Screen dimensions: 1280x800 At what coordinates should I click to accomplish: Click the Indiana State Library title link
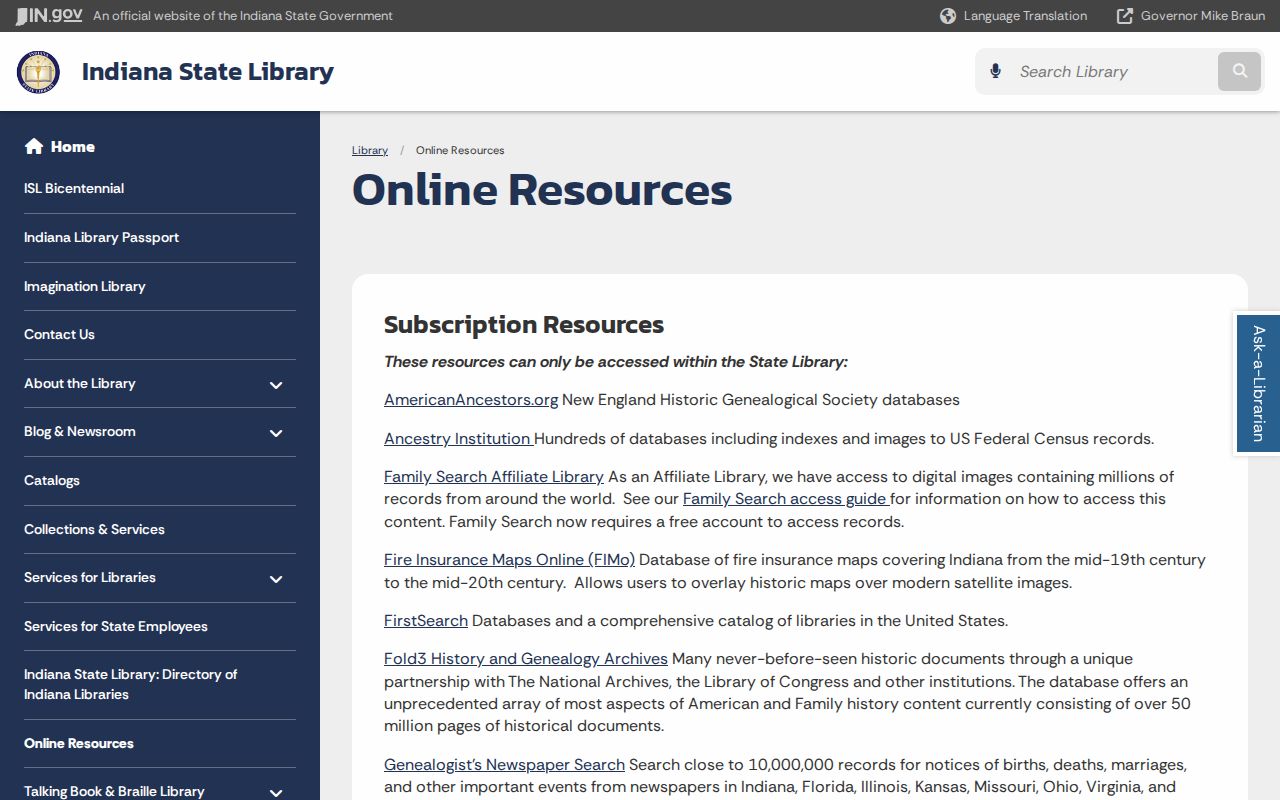[x=208, y=72]
